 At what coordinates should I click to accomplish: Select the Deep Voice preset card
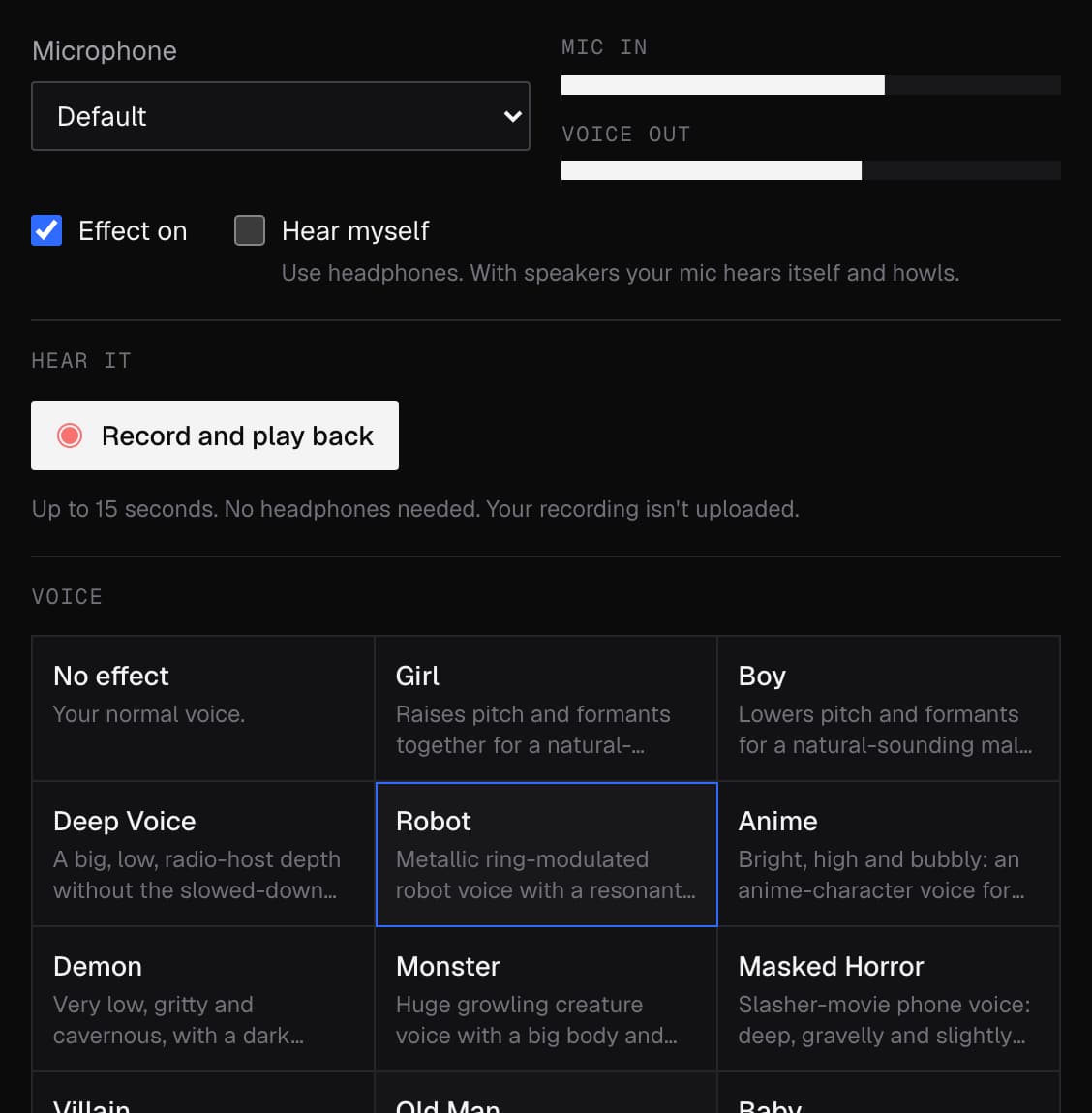coord(203,854)
